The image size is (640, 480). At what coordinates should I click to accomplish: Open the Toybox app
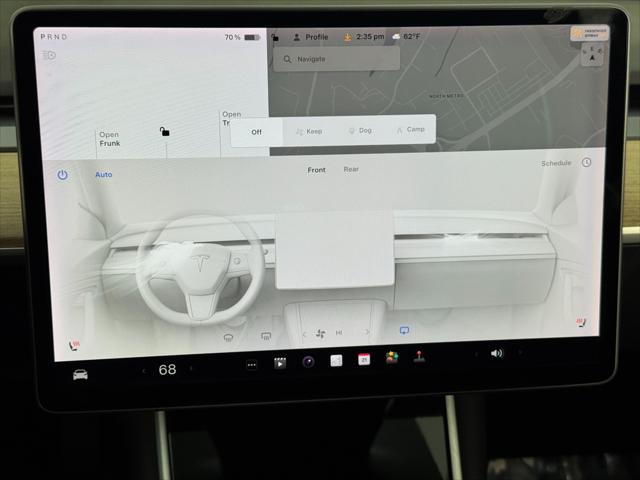392,358
